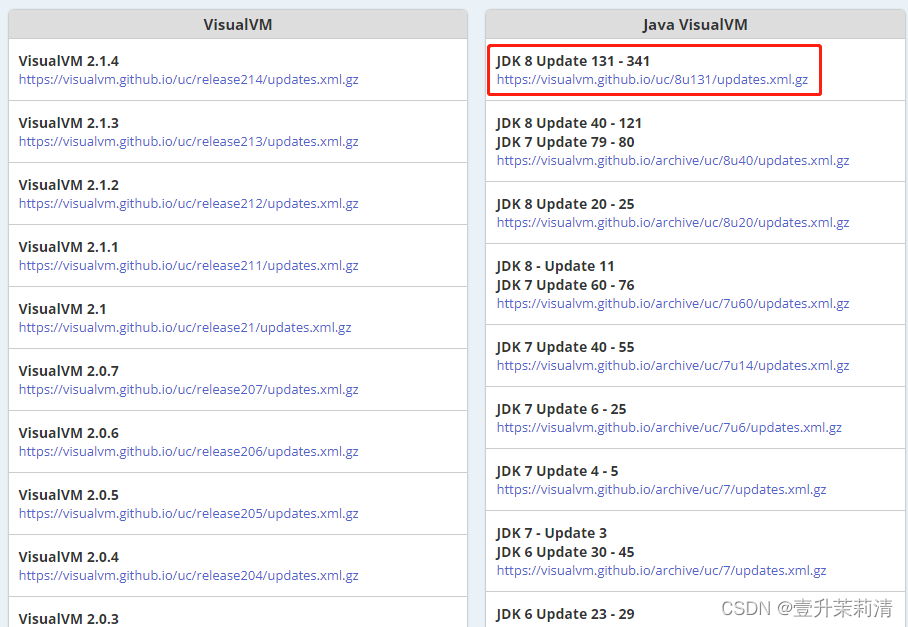Open the VisualVM 2.0.5 release205 link
This screenshot has width=908, height=627.
(188, 513)
